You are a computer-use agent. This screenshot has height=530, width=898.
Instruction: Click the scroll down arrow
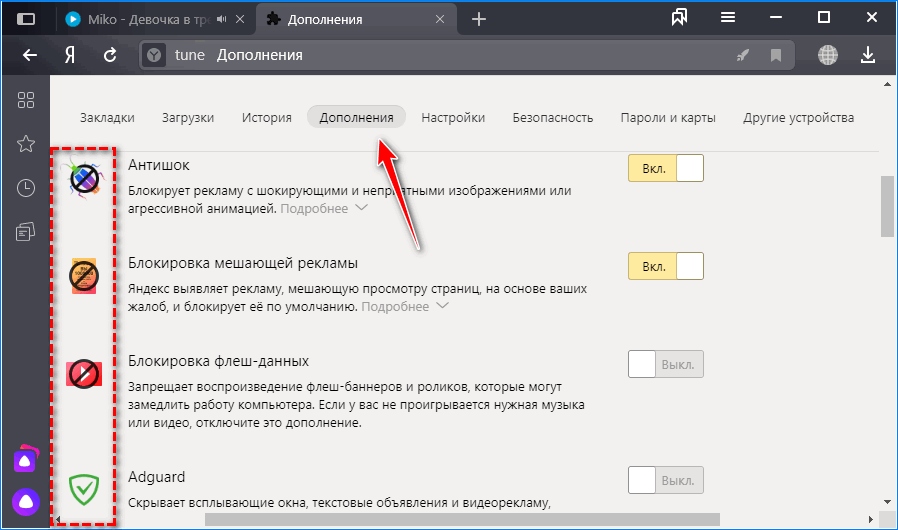point(887,502)
